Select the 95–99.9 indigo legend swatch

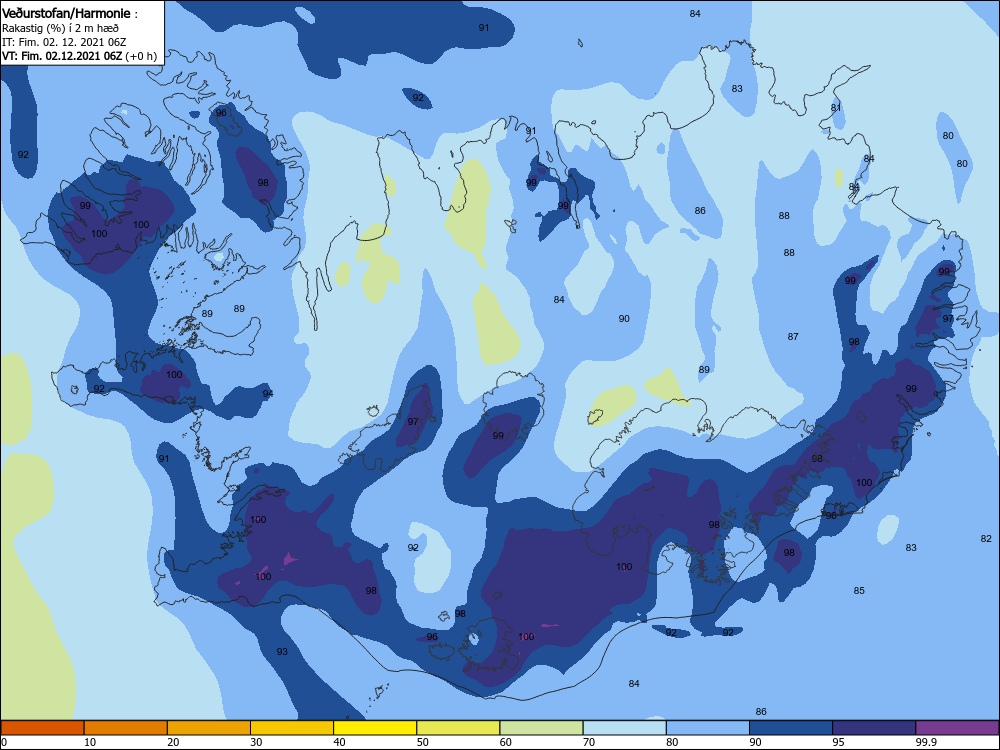874,728
